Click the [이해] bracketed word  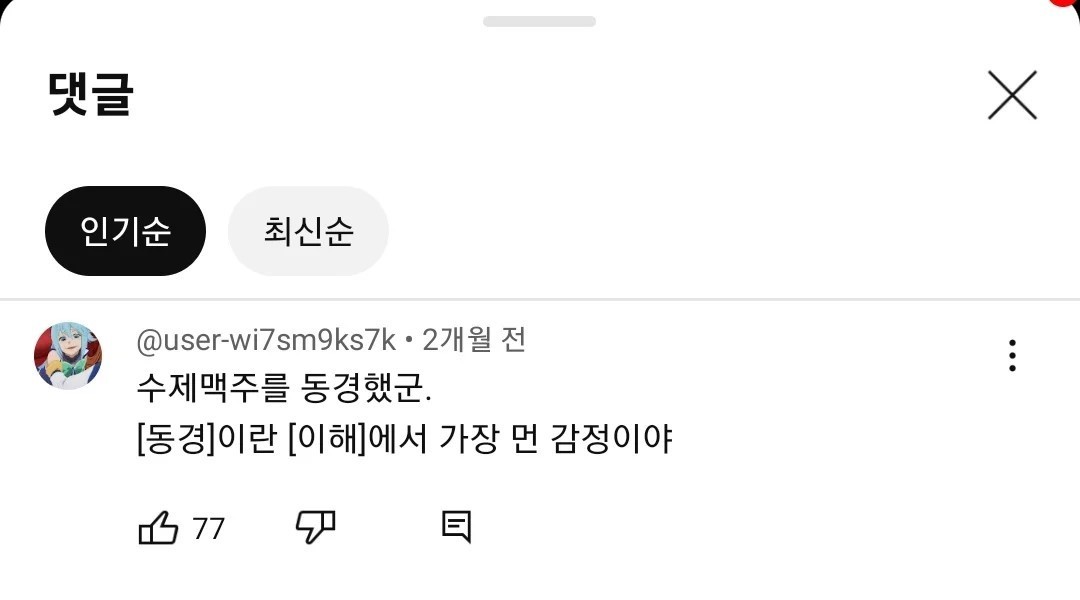click(x=327, y=438)
